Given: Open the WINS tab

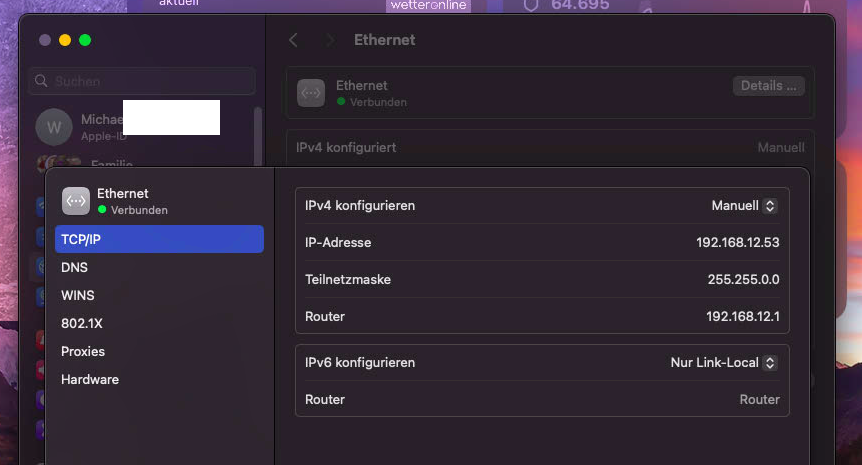Looking at the screenshot, I should (x=79, y=295).
